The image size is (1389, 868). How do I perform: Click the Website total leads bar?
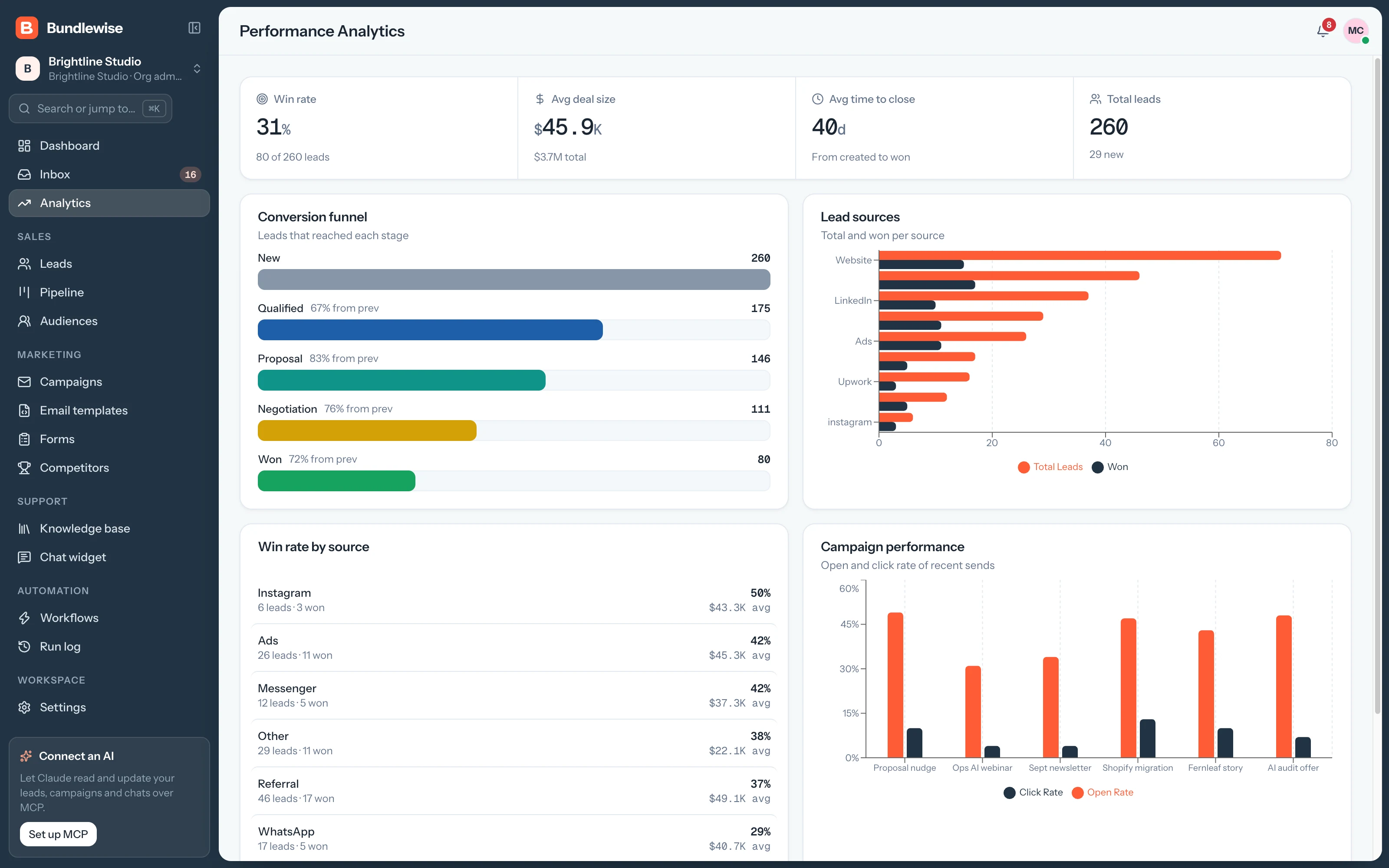tap(1080, 256)
